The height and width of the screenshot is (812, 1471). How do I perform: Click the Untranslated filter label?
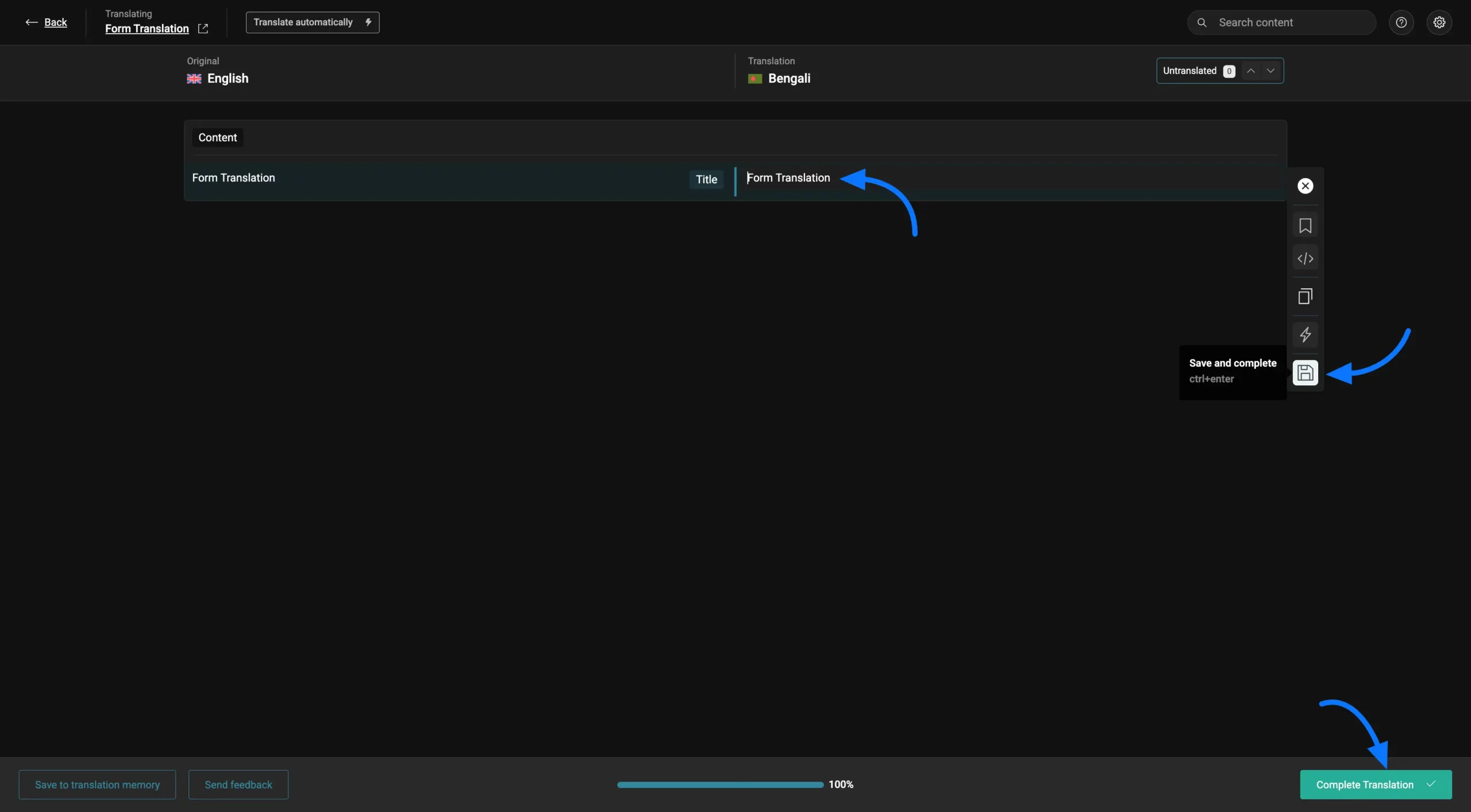tap(1189, 71)
